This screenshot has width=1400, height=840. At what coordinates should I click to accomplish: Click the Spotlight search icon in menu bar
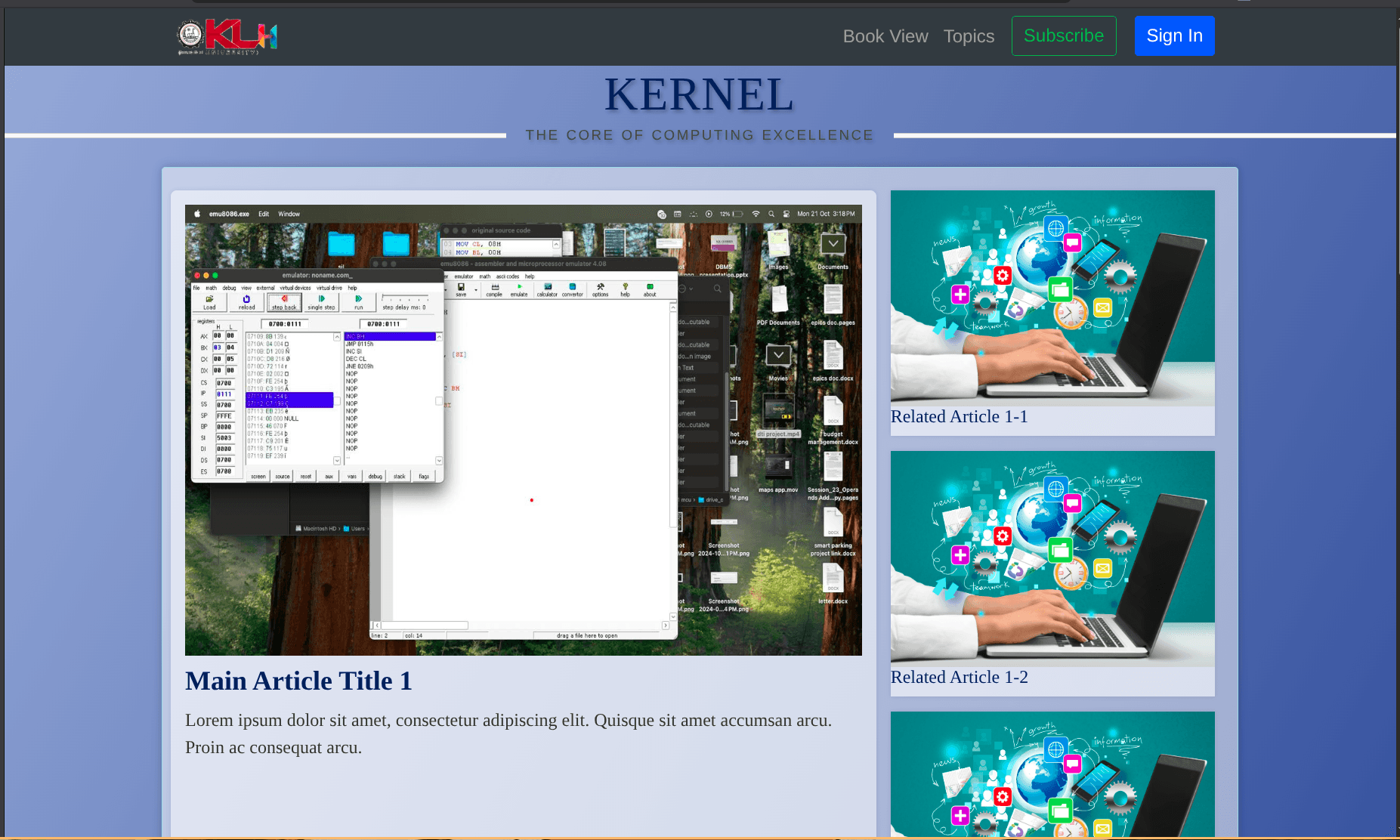771,214
